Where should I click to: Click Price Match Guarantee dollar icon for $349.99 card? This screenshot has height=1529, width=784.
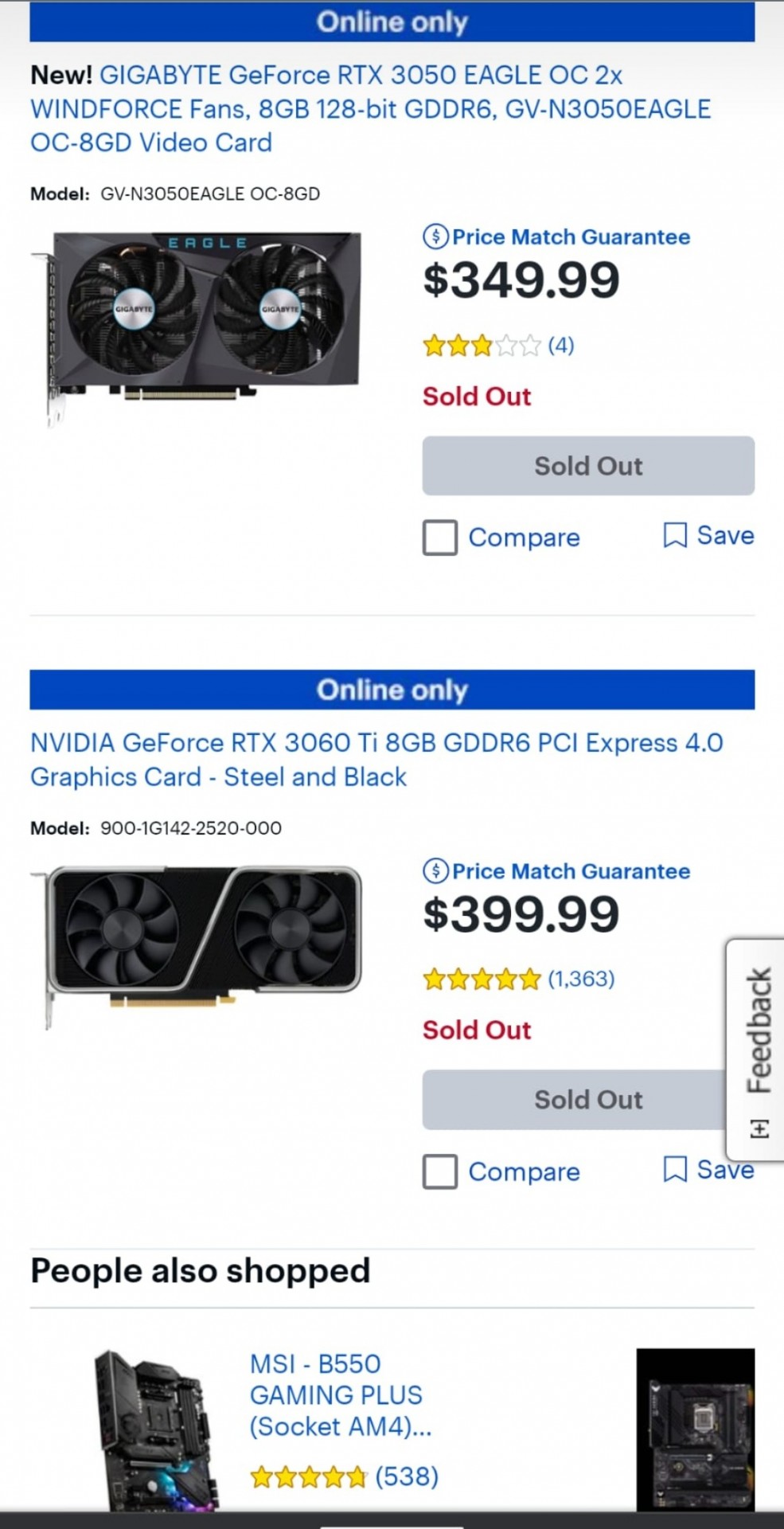tap(435, 237)
